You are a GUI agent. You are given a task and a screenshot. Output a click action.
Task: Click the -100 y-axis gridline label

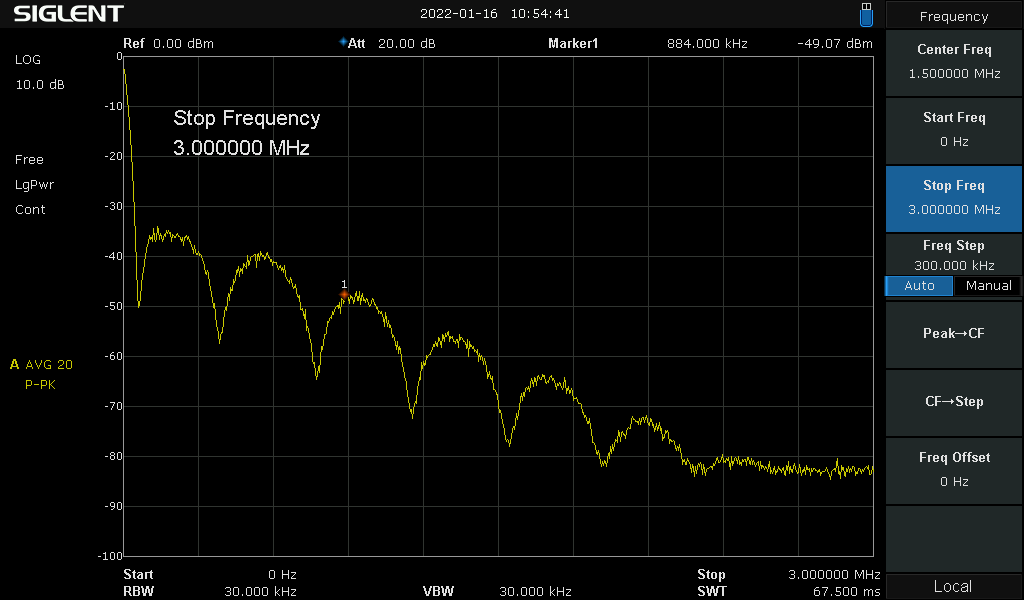(110, 556)
